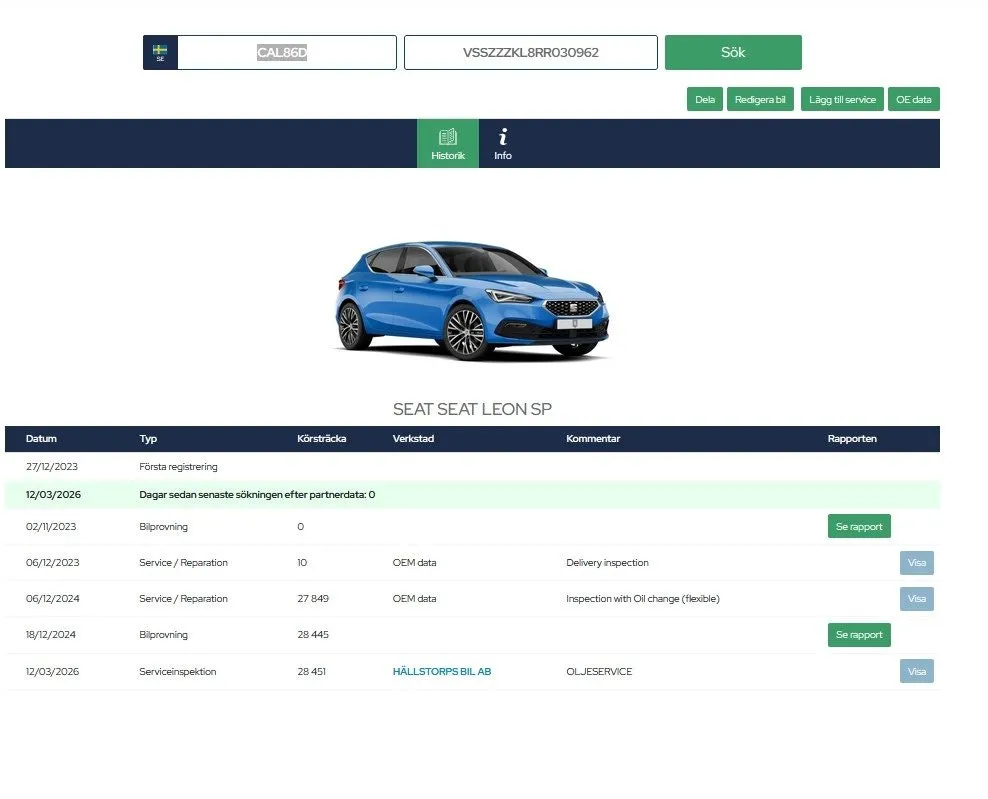
Task: Click the Swedish flag country selector
Action: (x=160, y=52)
